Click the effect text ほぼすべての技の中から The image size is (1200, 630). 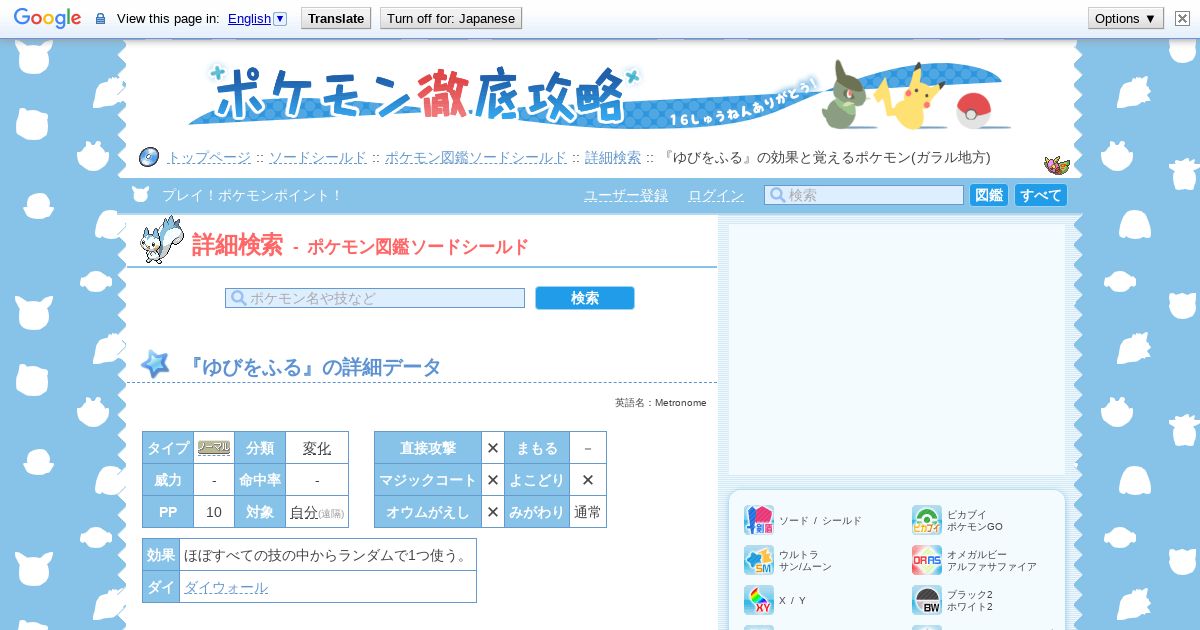tap(327, 555)
